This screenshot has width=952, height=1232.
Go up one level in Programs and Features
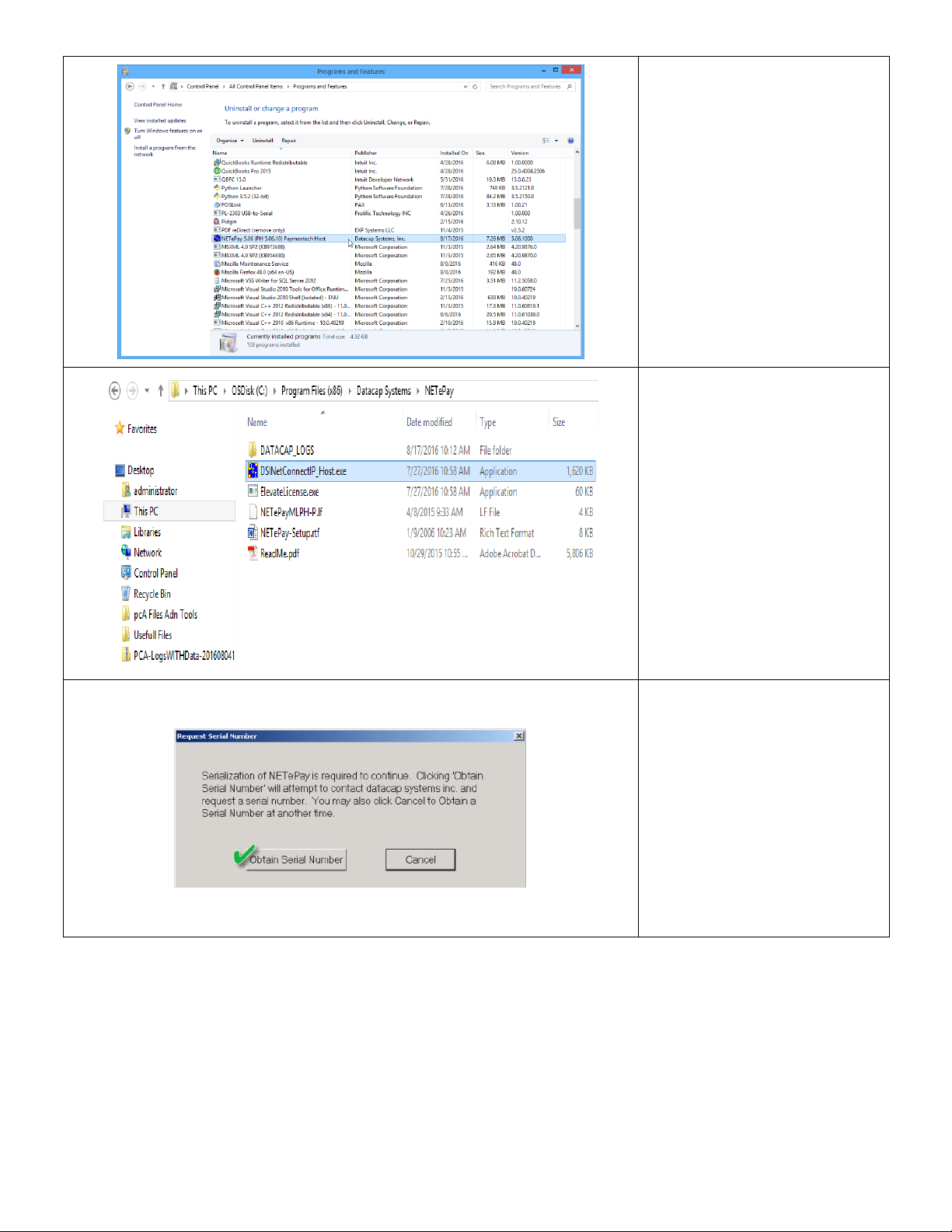point(163,86)
